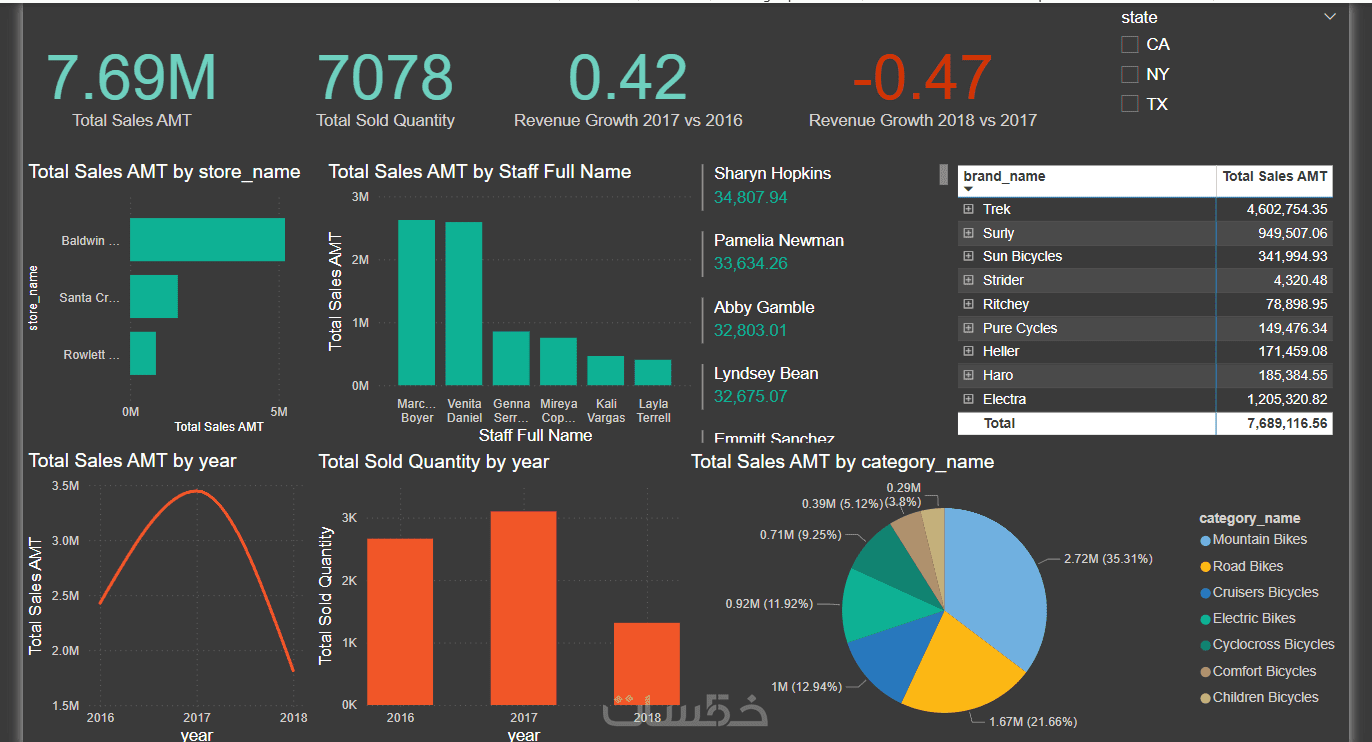The width and height of the screenshot is (1372, 742).
Task: Highlight the Kali Vargas sales bar
Action: click(605, 371)
